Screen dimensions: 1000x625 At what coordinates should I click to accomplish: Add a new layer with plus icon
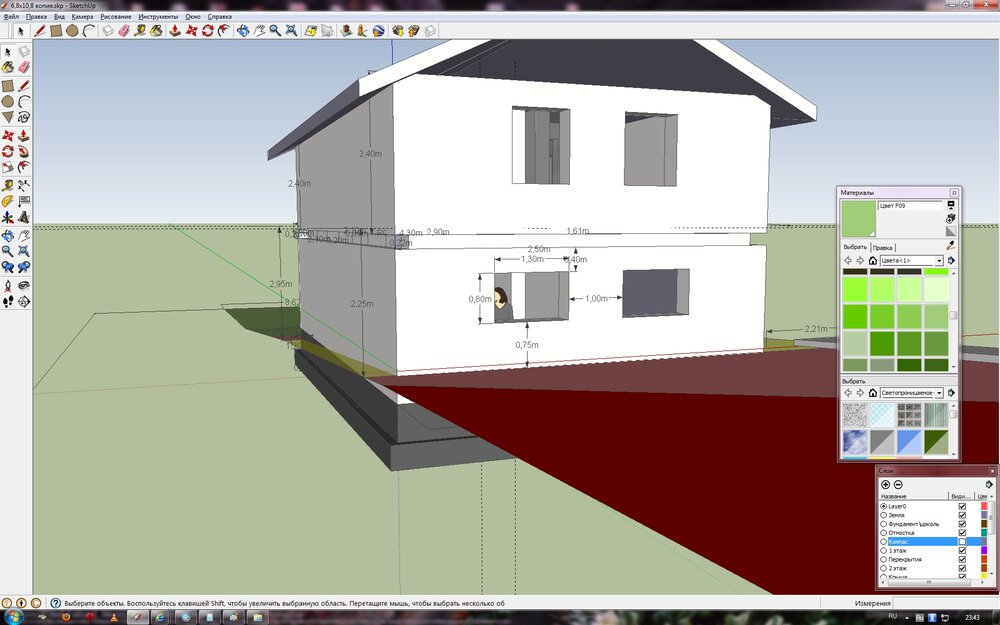[885, 484]
